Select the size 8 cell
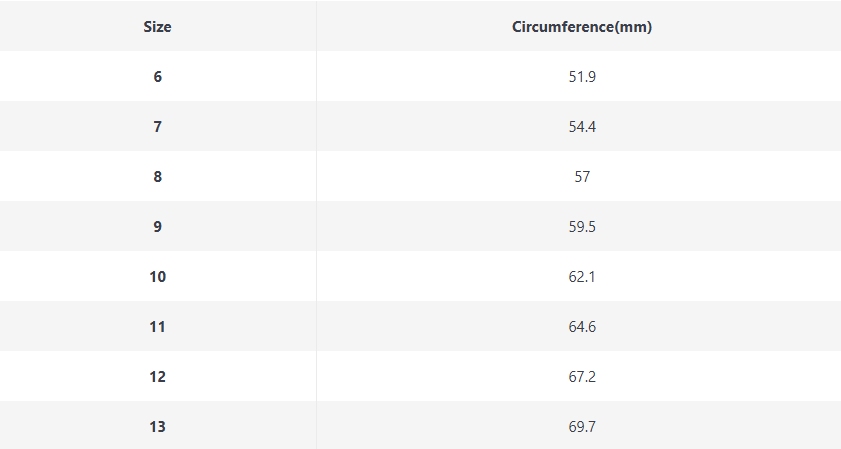Screen dimensions: 841x449 tap(158, 177)
